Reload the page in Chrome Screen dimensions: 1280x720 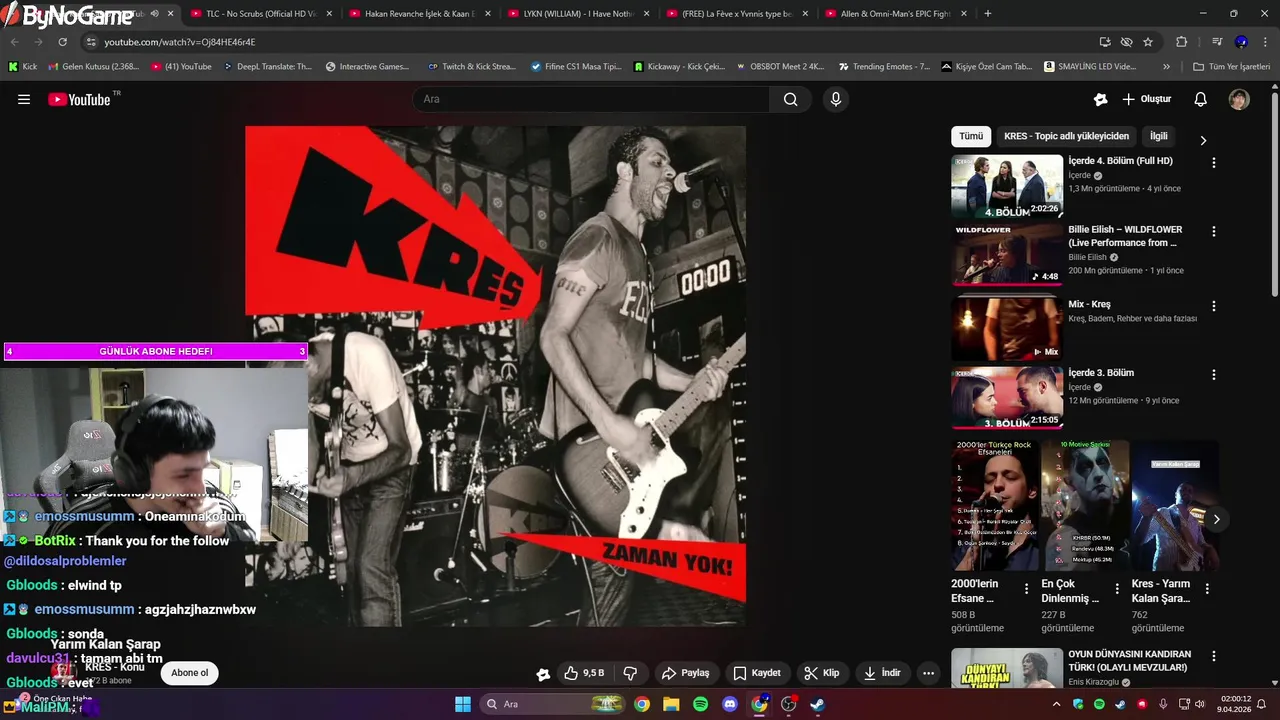pos(62,42)
